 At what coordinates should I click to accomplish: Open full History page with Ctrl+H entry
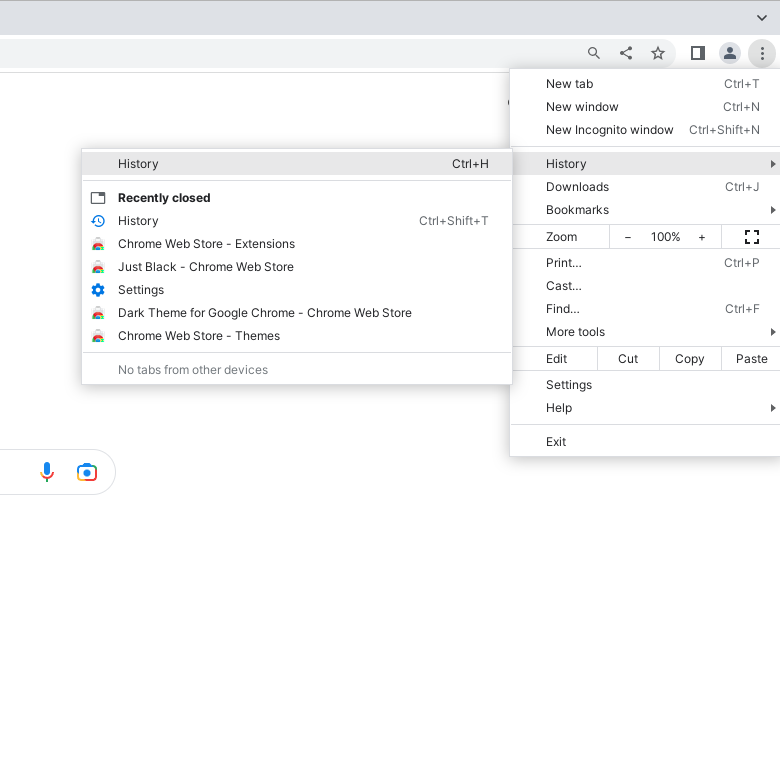click(297, 164)
